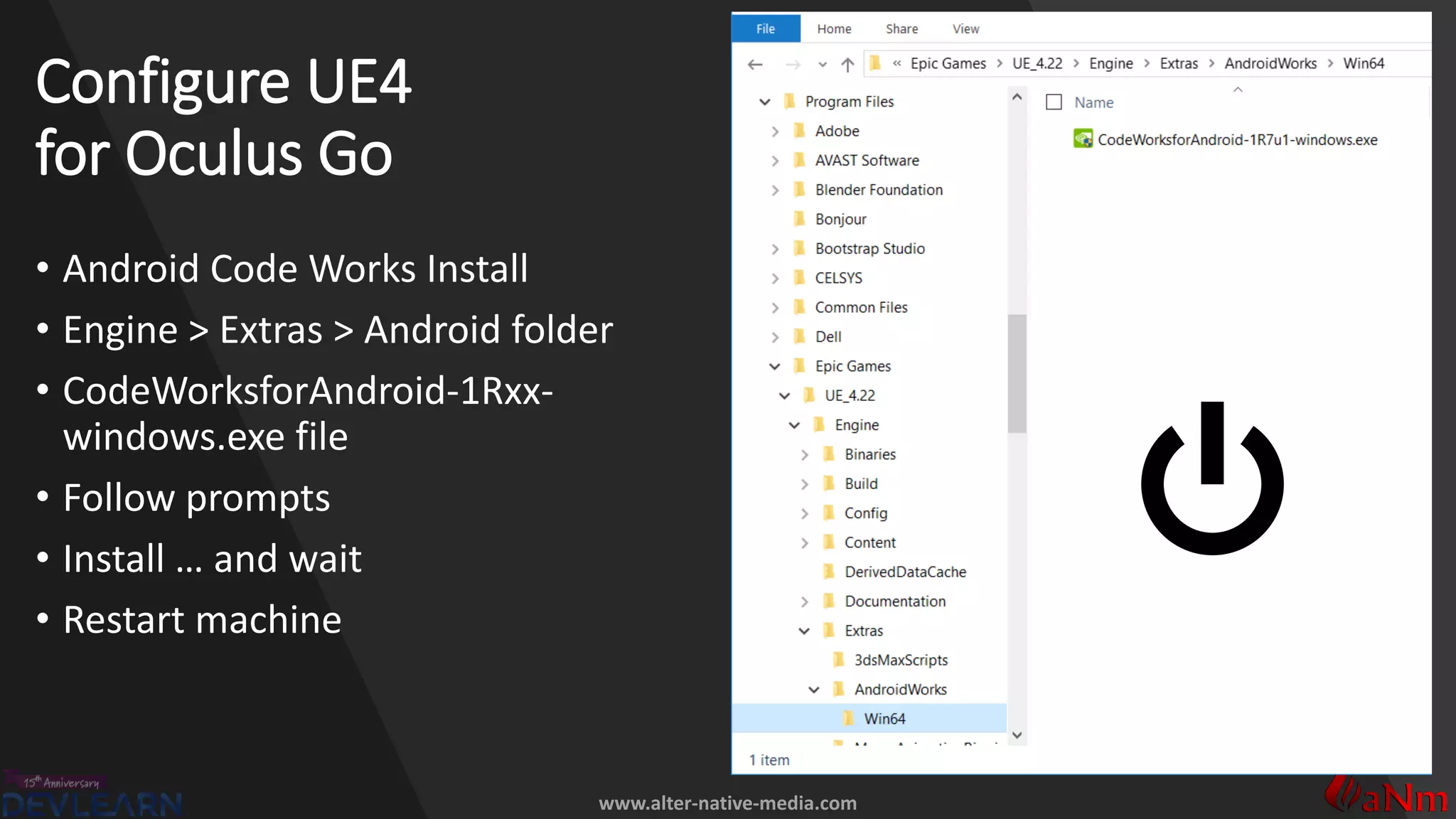This screenshot has width=1456, height=819.
Task: Click the Common Files folder icon
Action: (x=800, y=307)
